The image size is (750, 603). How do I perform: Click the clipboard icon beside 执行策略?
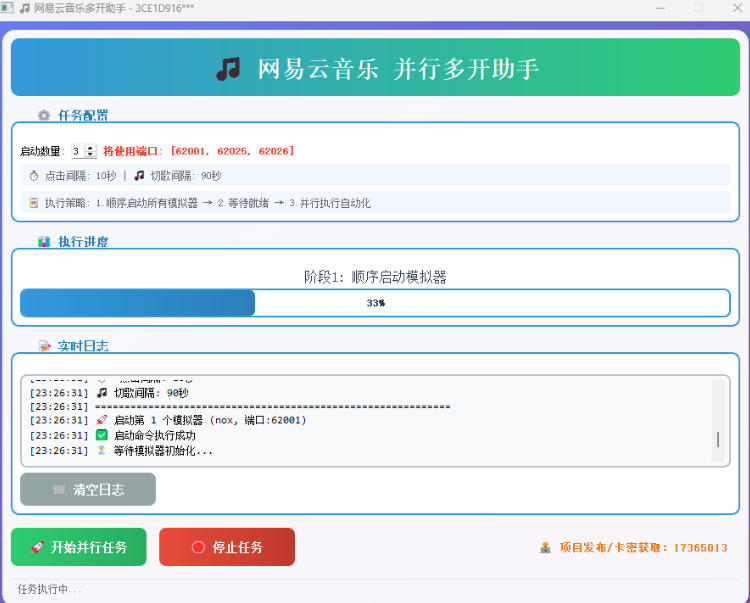point(33,203)
